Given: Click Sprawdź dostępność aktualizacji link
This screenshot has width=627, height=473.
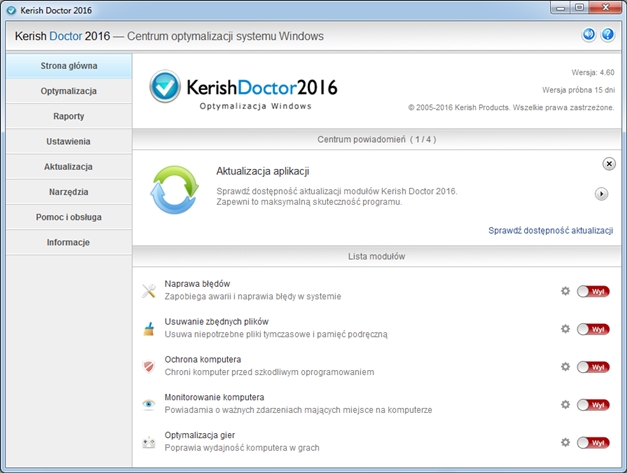Looking at the screenshot, I should [x=550, y=230].
